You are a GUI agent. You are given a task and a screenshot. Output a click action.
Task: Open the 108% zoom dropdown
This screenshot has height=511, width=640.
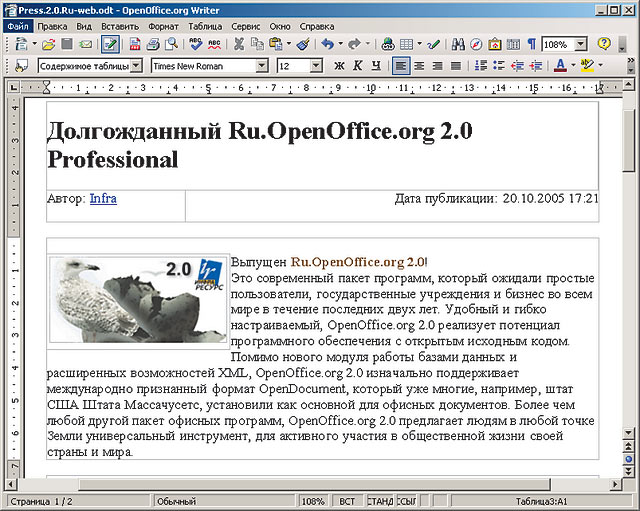pyautogui.click(x=580, y=44)
